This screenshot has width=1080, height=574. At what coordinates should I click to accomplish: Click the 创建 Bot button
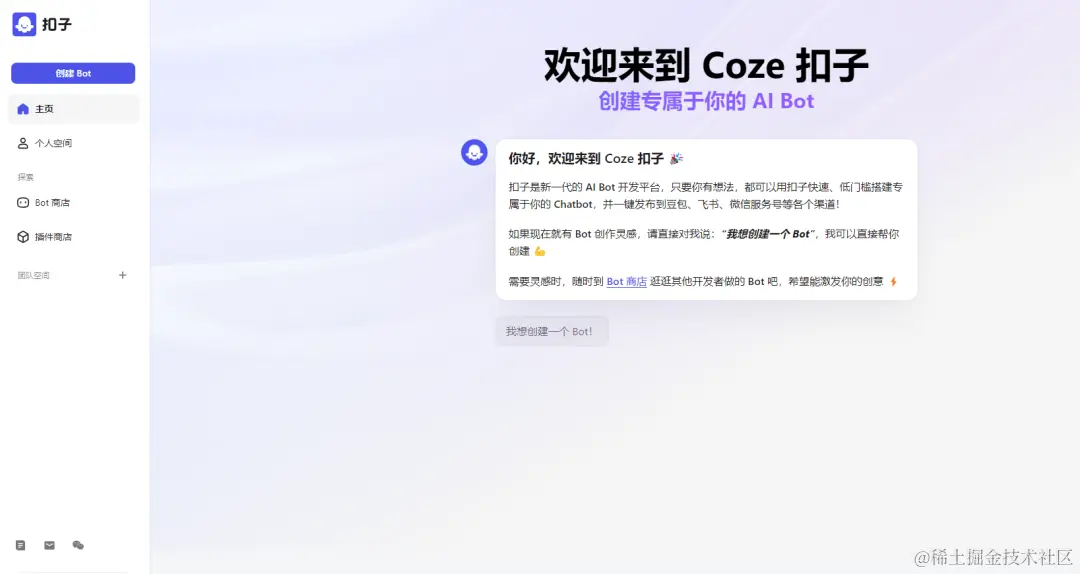[x=73, y=73]
